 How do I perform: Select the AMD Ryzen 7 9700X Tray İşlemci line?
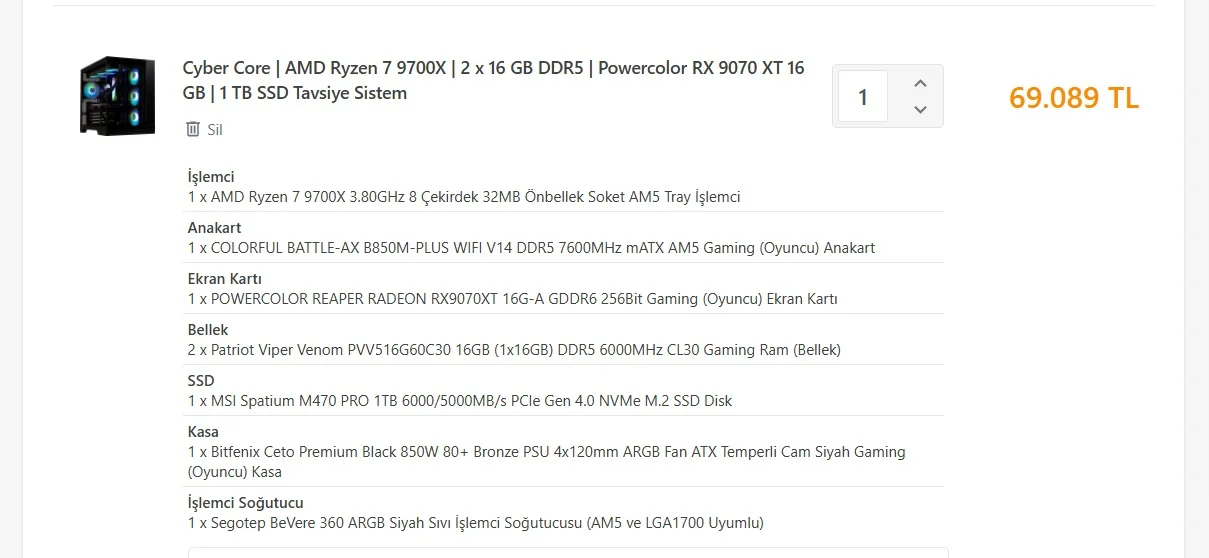coord(464,197)
